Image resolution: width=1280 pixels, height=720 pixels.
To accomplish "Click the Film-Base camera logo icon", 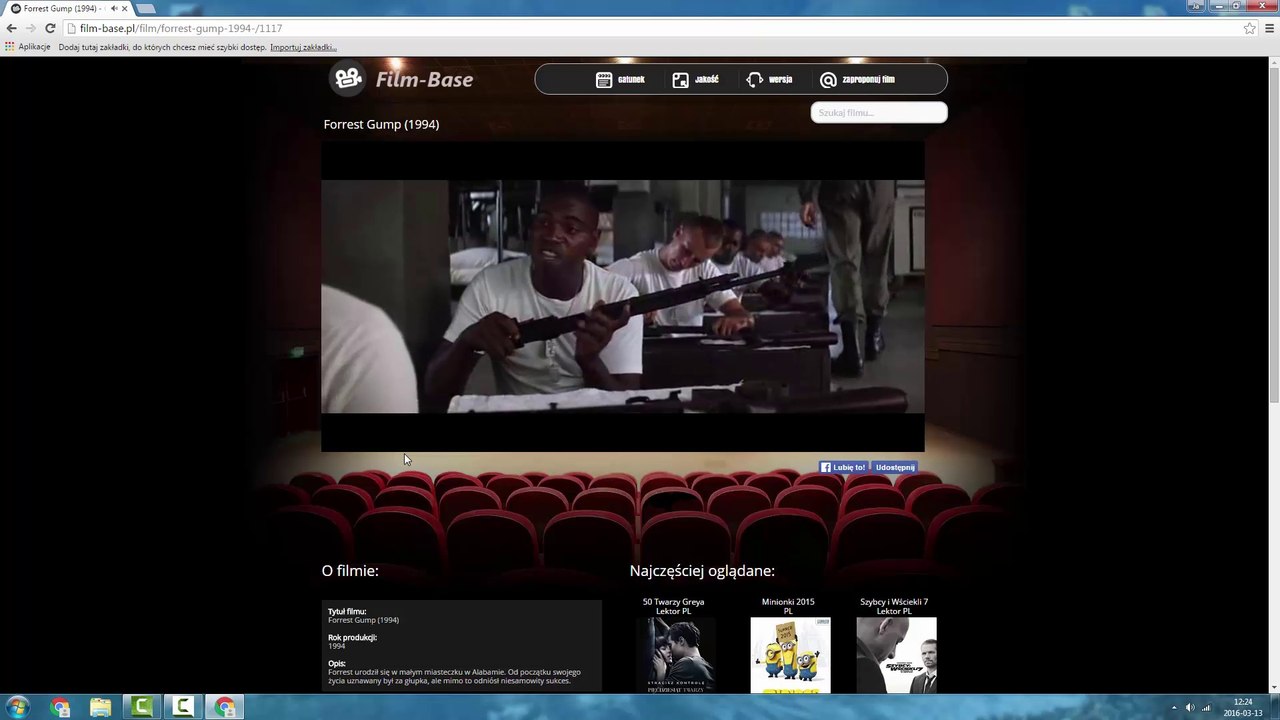I will pyautogui.click(x=348, y=78).
